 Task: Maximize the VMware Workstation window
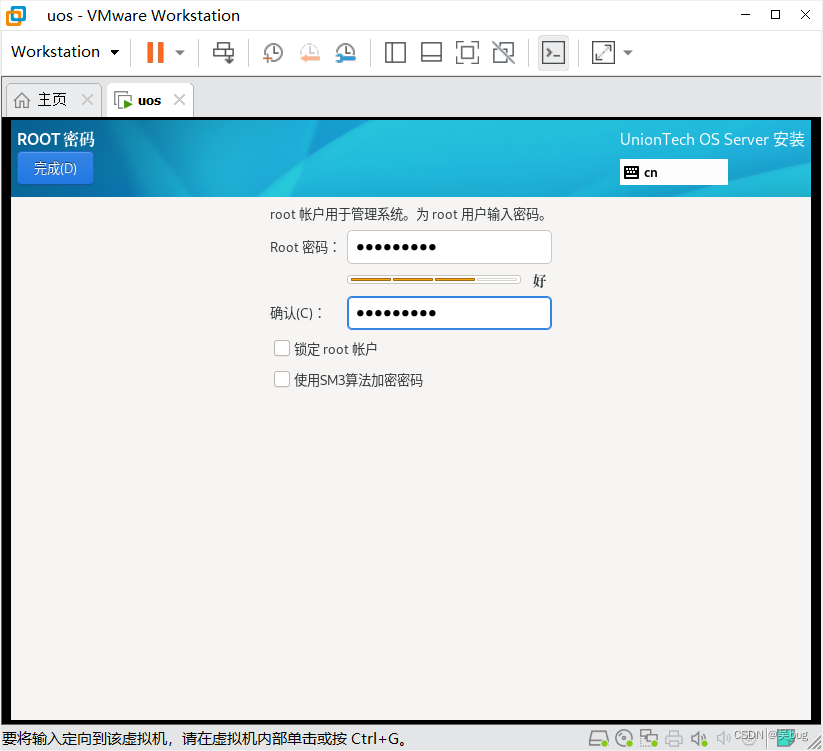775,15
